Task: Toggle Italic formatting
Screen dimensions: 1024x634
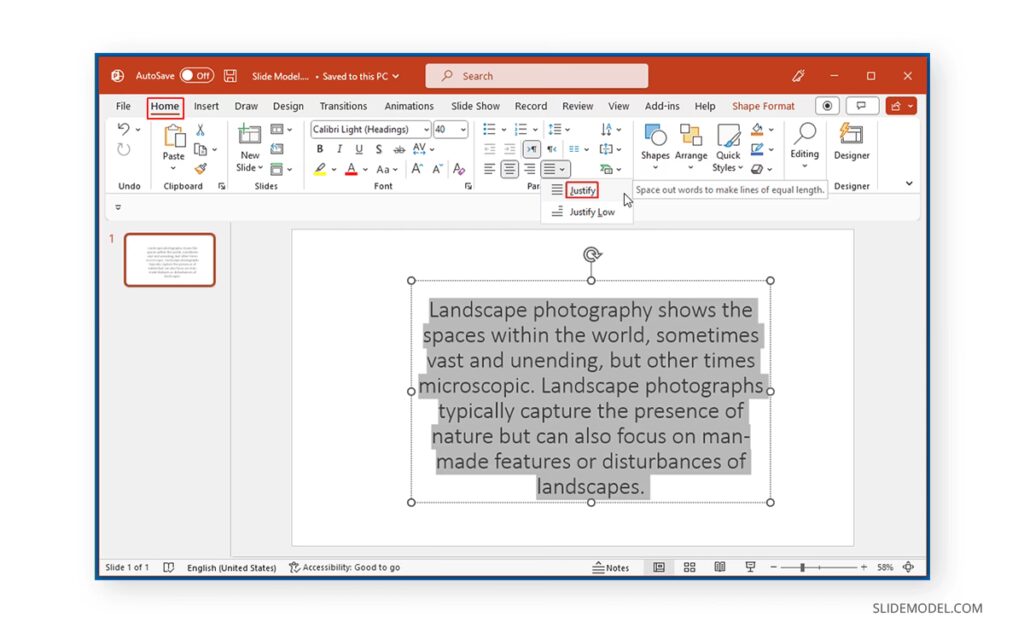Action: pos(339,149)
